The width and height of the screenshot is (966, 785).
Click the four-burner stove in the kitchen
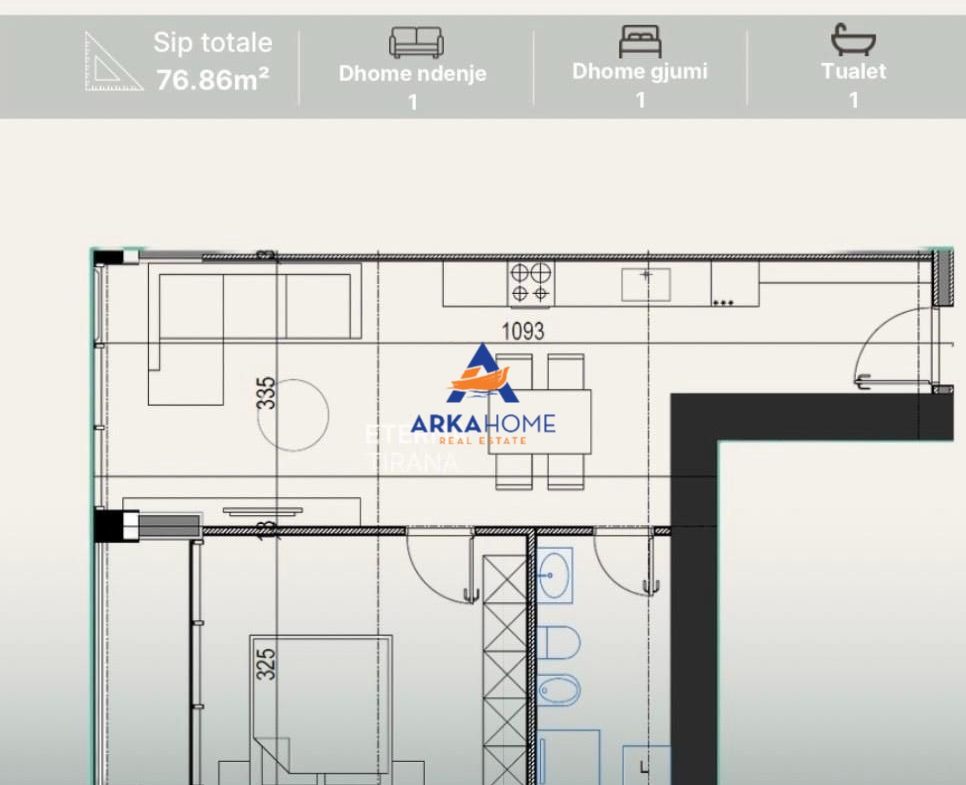tap(530, 282)
